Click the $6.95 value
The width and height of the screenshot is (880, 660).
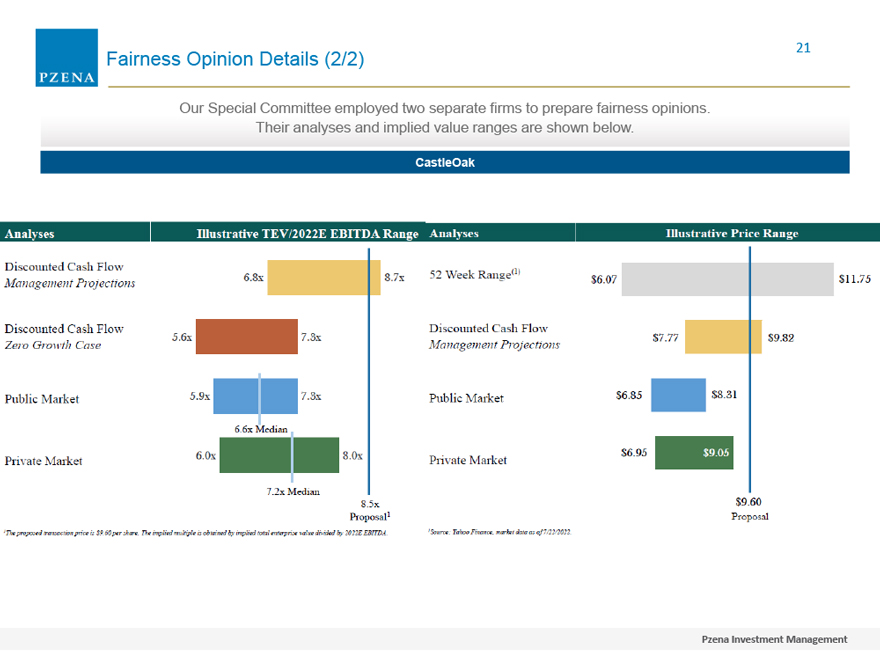pyautogui.click(x=634, y=452)
